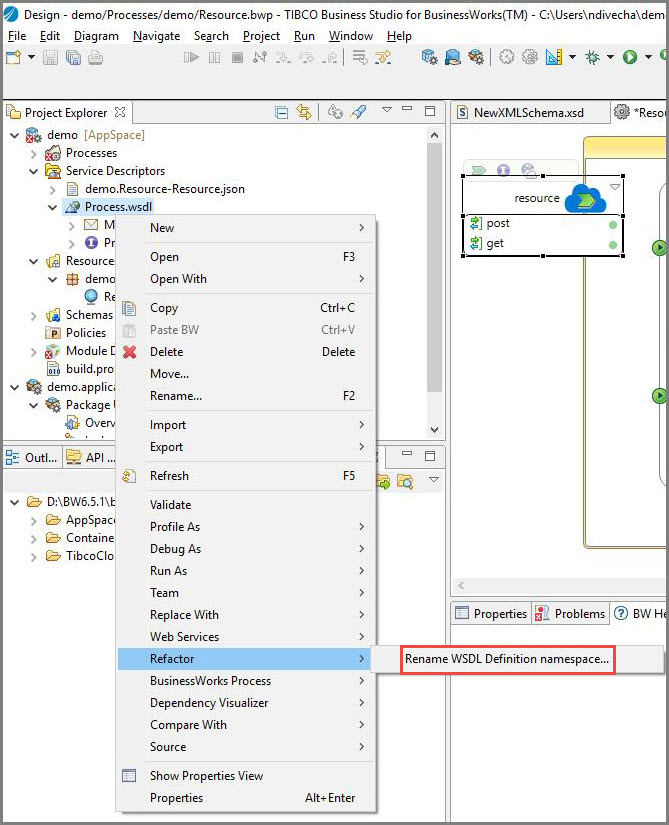
Task: Click the Show Properties View icon
Action: [129, 776]
